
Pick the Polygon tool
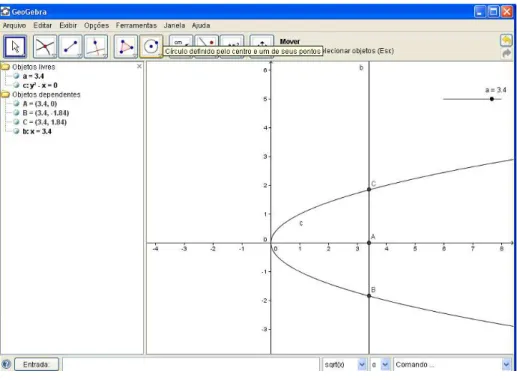click(x=126, y=47)
